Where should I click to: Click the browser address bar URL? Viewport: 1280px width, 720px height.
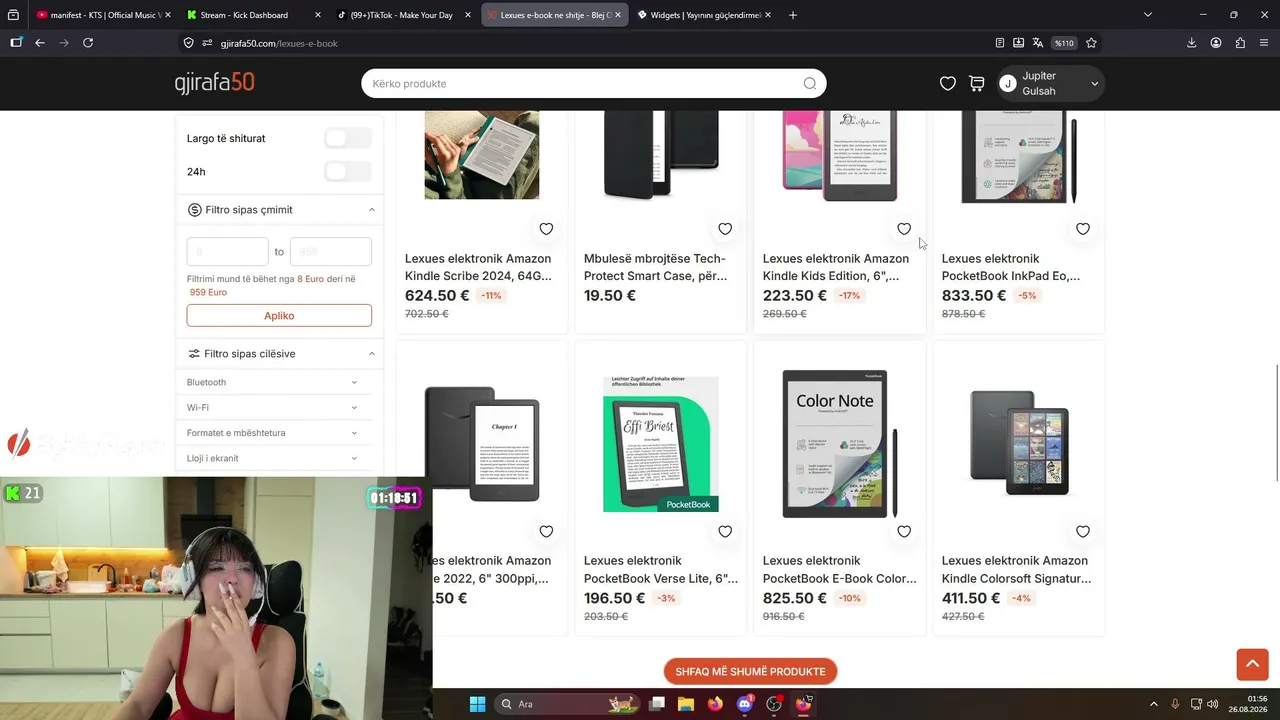[279, 43]
